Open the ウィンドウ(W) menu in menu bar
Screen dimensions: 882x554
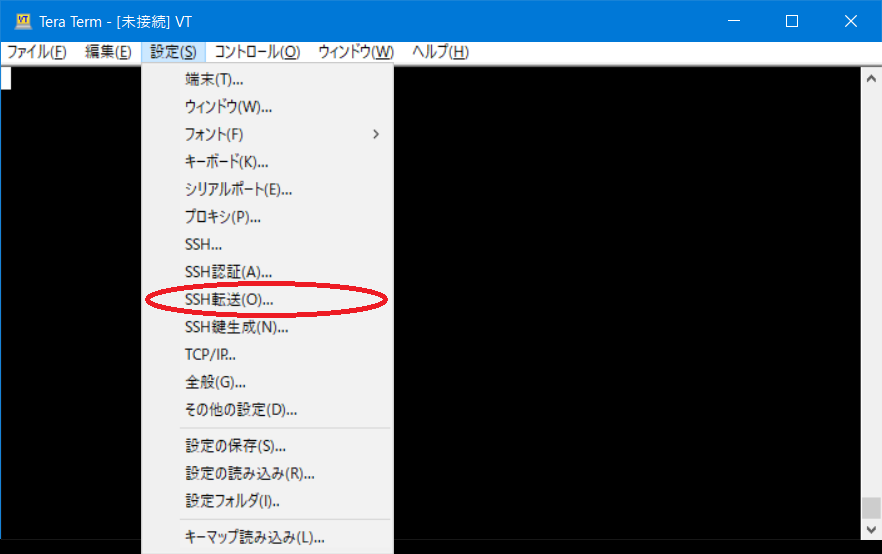point(356,52)
